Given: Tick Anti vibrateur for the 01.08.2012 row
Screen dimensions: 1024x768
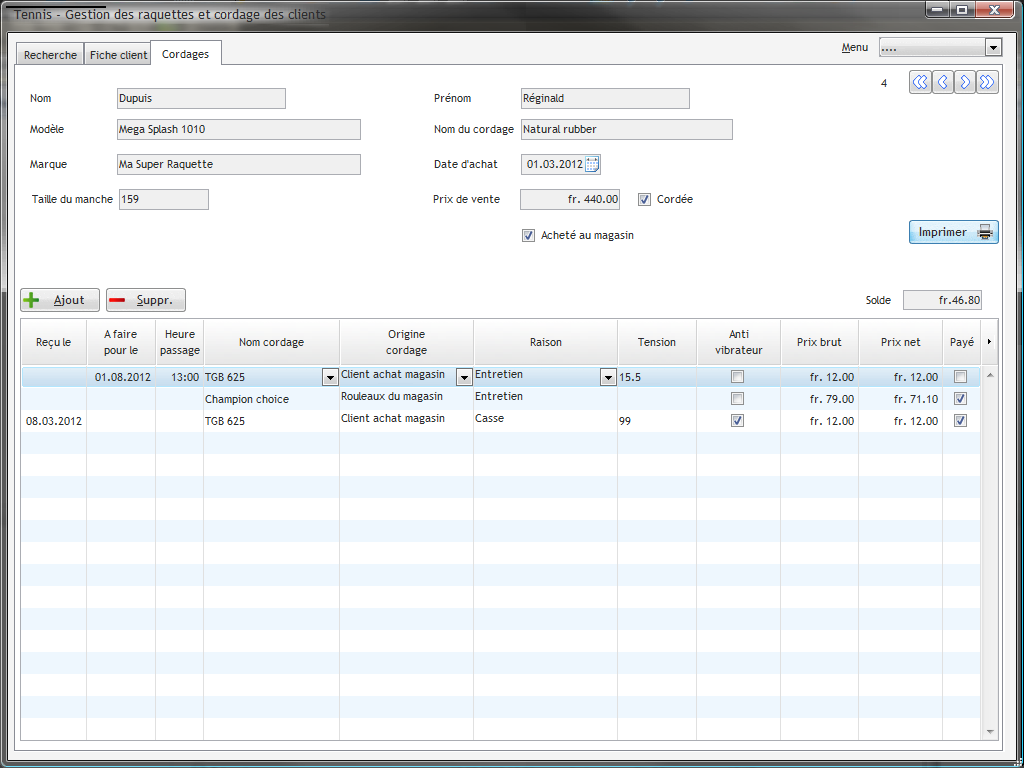Looking at the screenshot, I should (x=737, y=377).
